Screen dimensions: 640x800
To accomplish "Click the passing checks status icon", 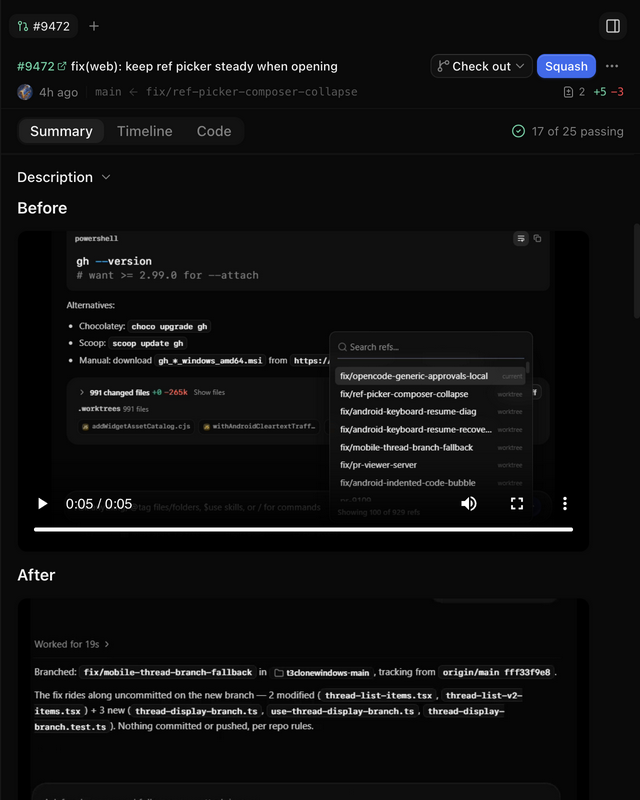I will 518,131.
